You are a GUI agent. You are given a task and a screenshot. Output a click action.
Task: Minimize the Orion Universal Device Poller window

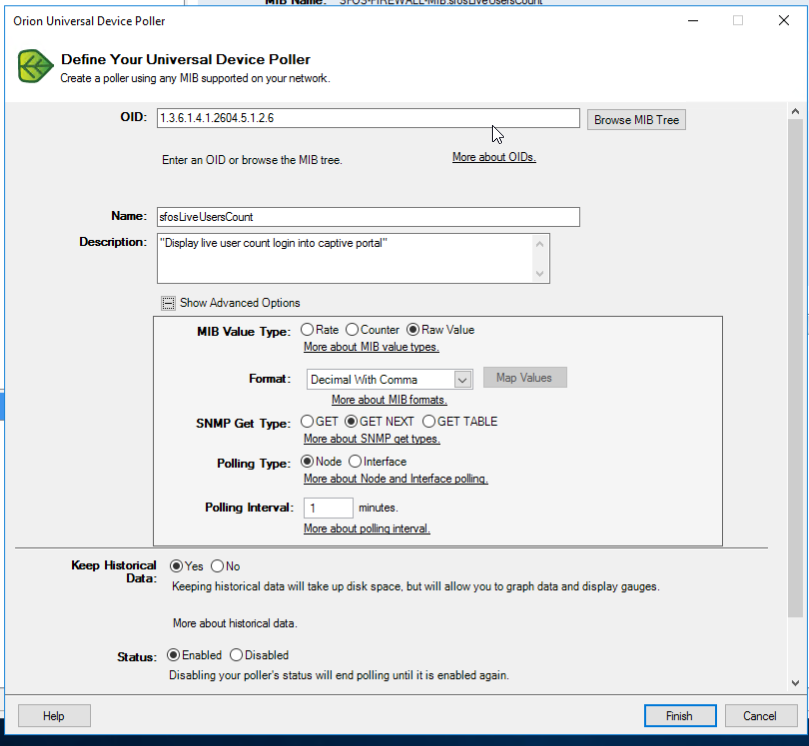(x=693, y=21)
